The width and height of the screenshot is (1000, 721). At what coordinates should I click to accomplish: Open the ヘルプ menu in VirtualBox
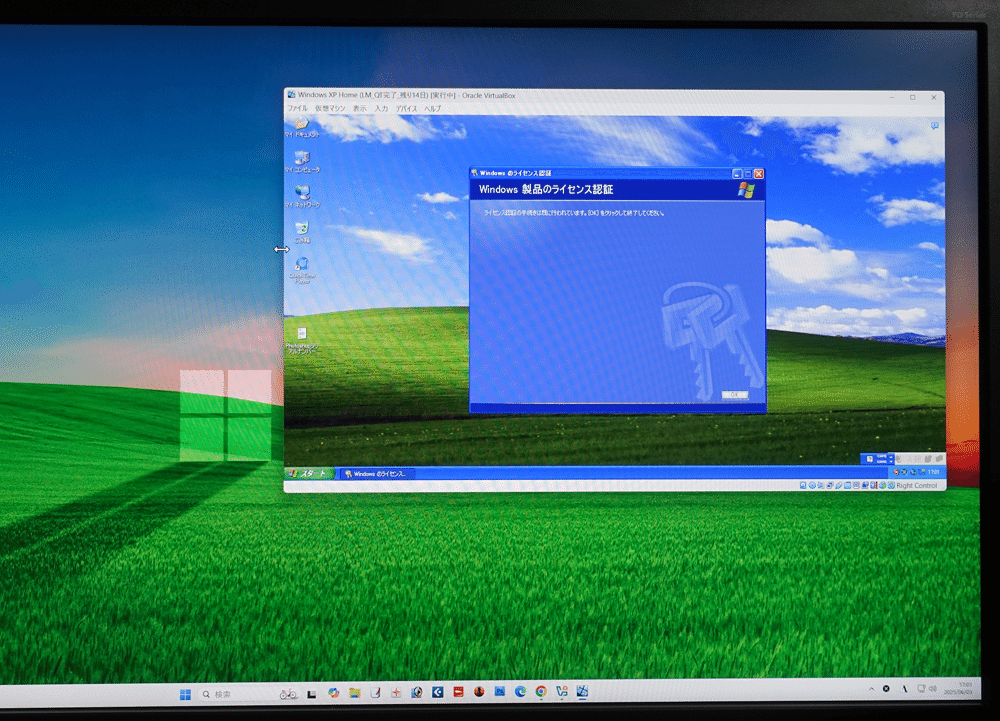click(432, 108)
